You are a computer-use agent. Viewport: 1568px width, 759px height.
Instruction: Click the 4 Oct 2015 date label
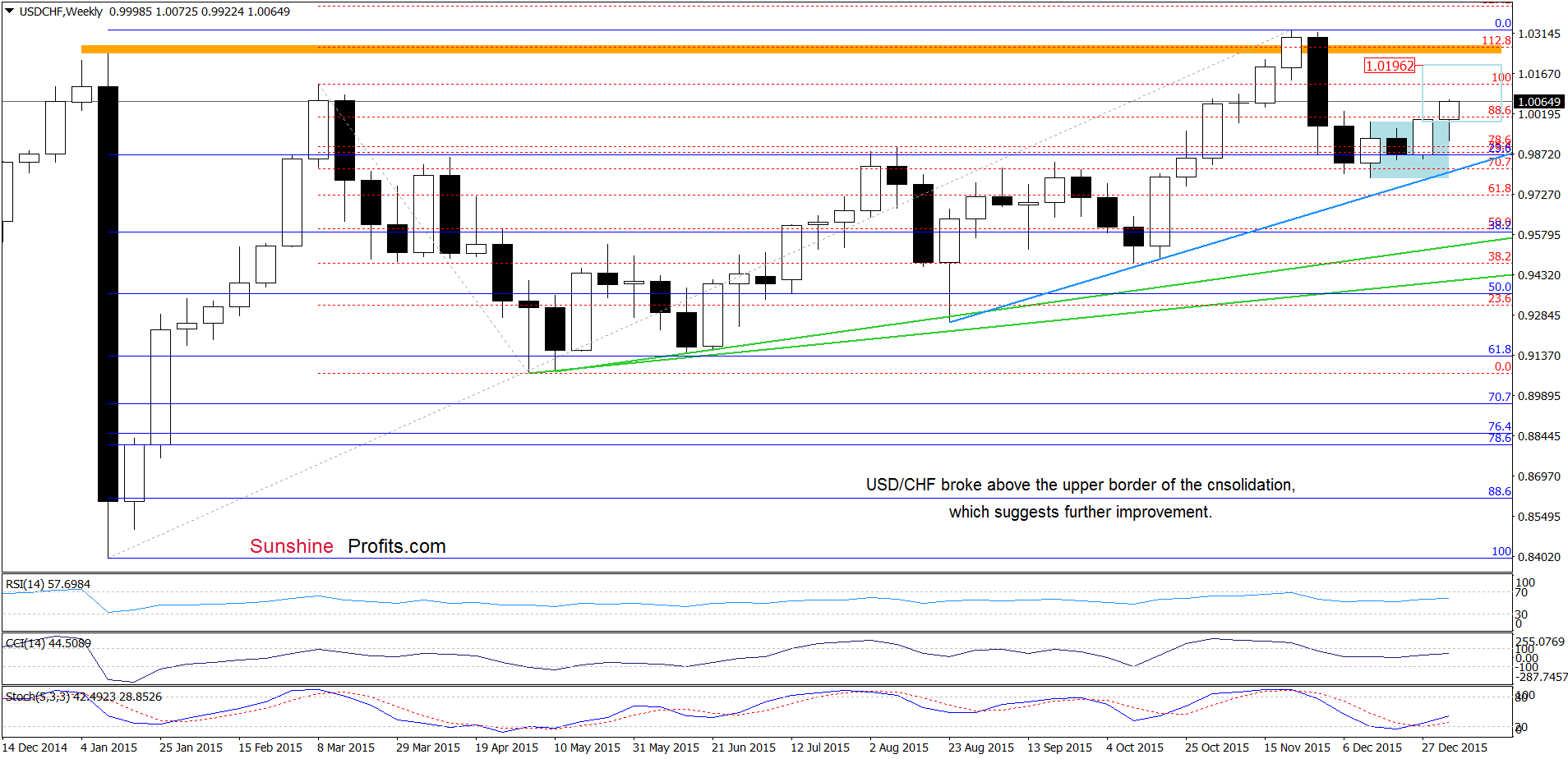coord(1135,747)
